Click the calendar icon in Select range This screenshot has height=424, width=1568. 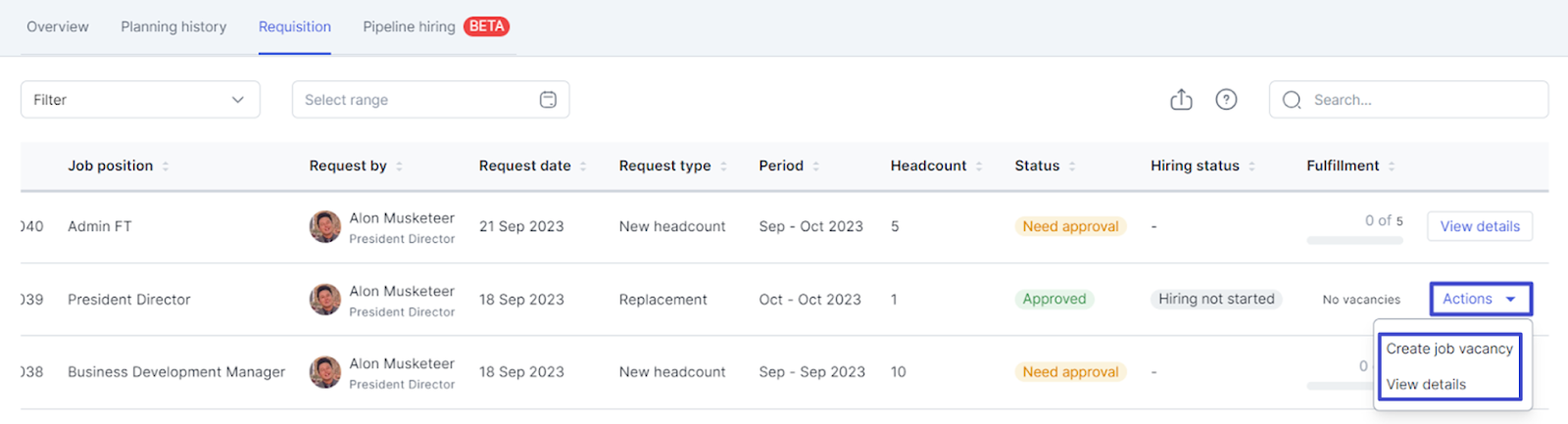tap(548, 100)
